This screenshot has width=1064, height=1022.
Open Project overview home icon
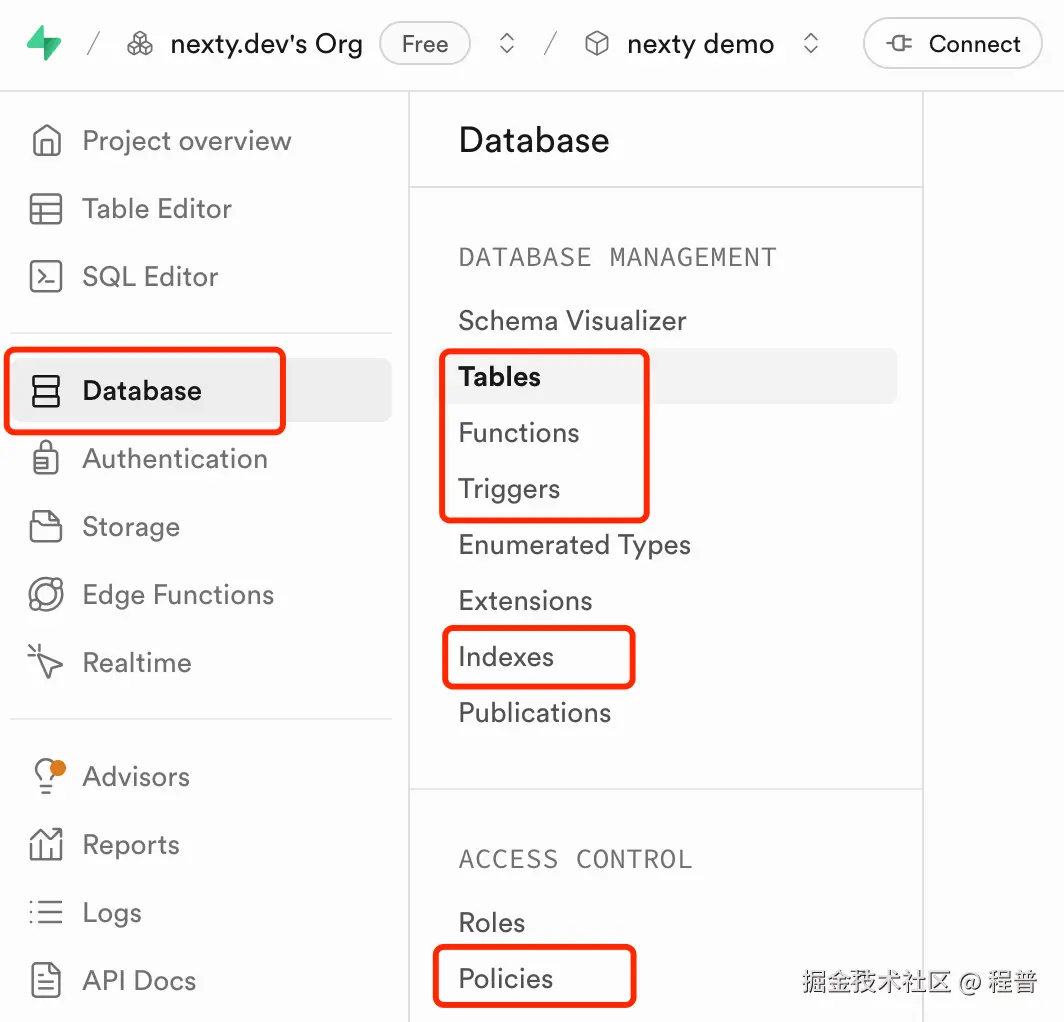[x=46, y=141]
